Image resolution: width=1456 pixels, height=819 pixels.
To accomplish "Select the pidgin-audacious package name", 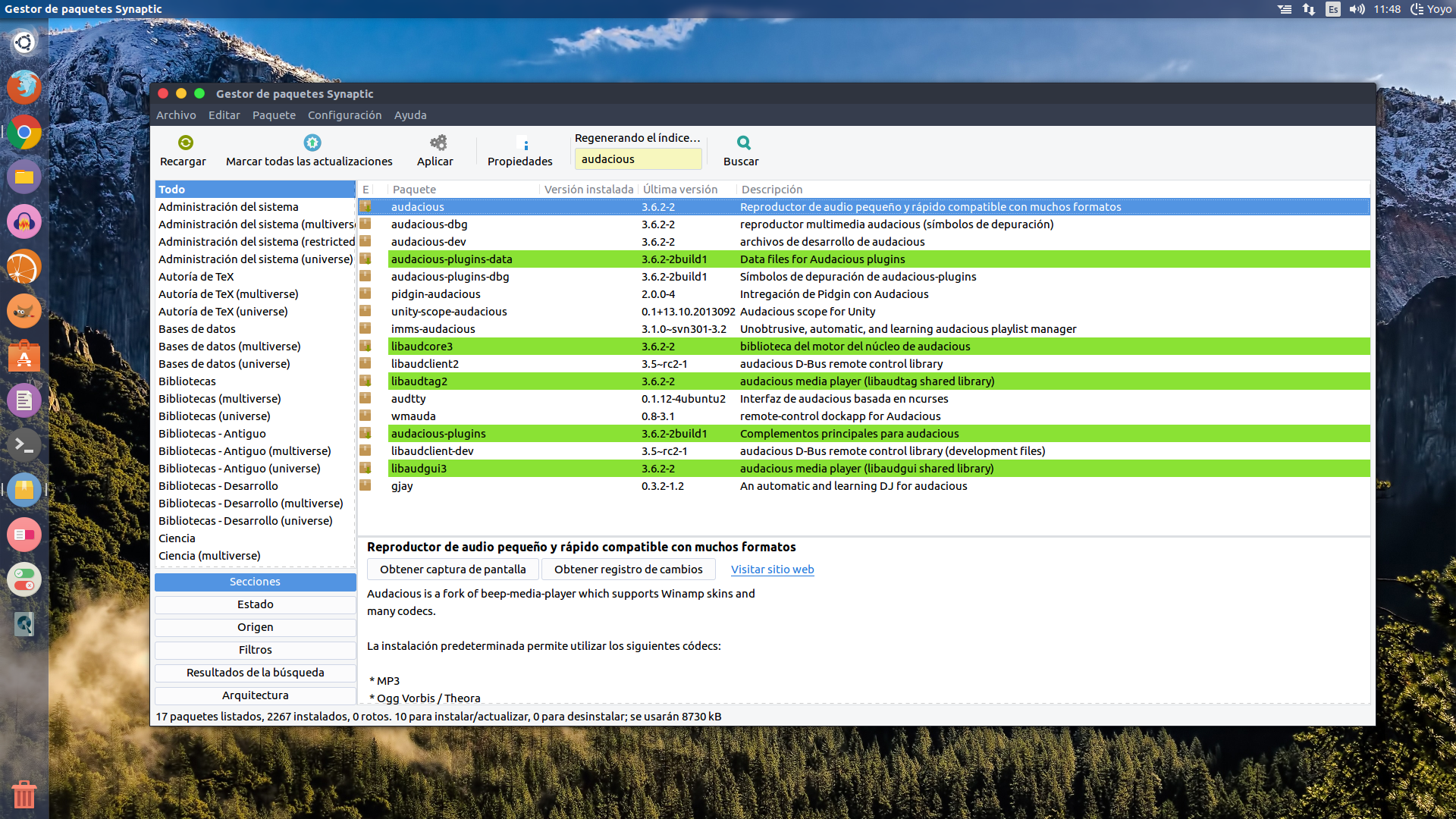I will tap(435, 294).
